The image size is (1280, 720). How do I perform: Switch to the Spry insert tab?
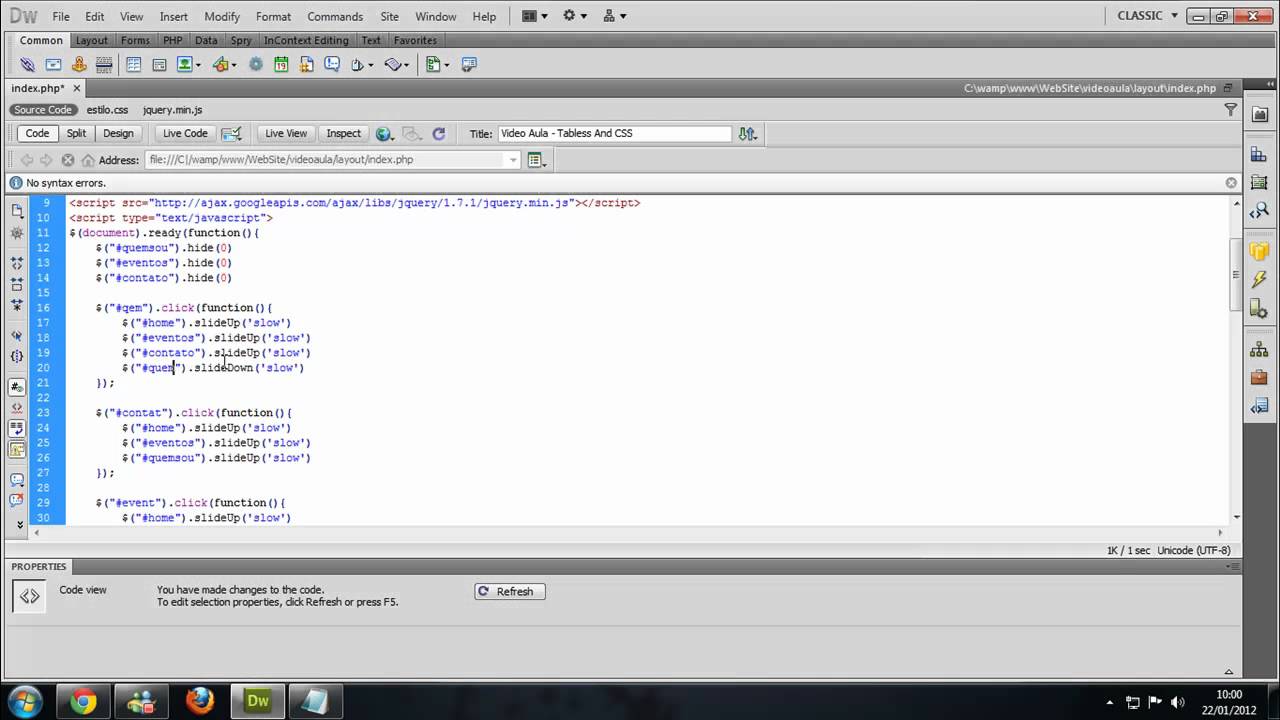pyautogui.click(x=241, y=40)
